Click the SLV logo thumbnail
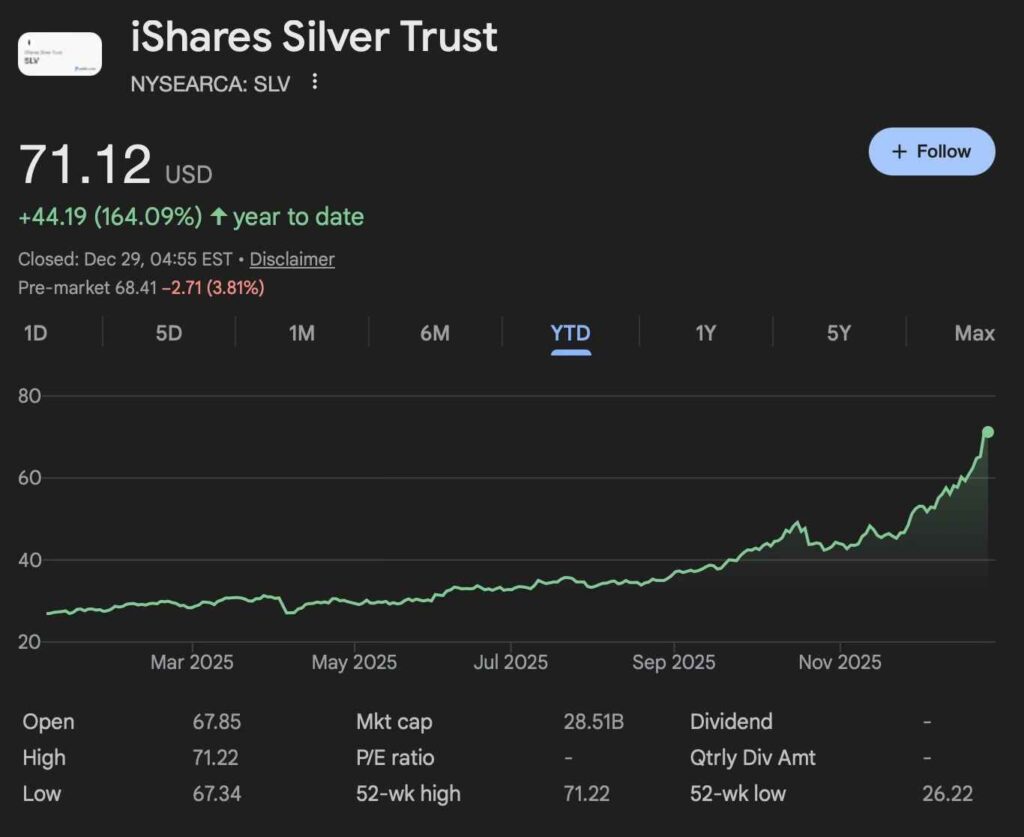This screenshot has height=837, width=1024. [60, 54]
